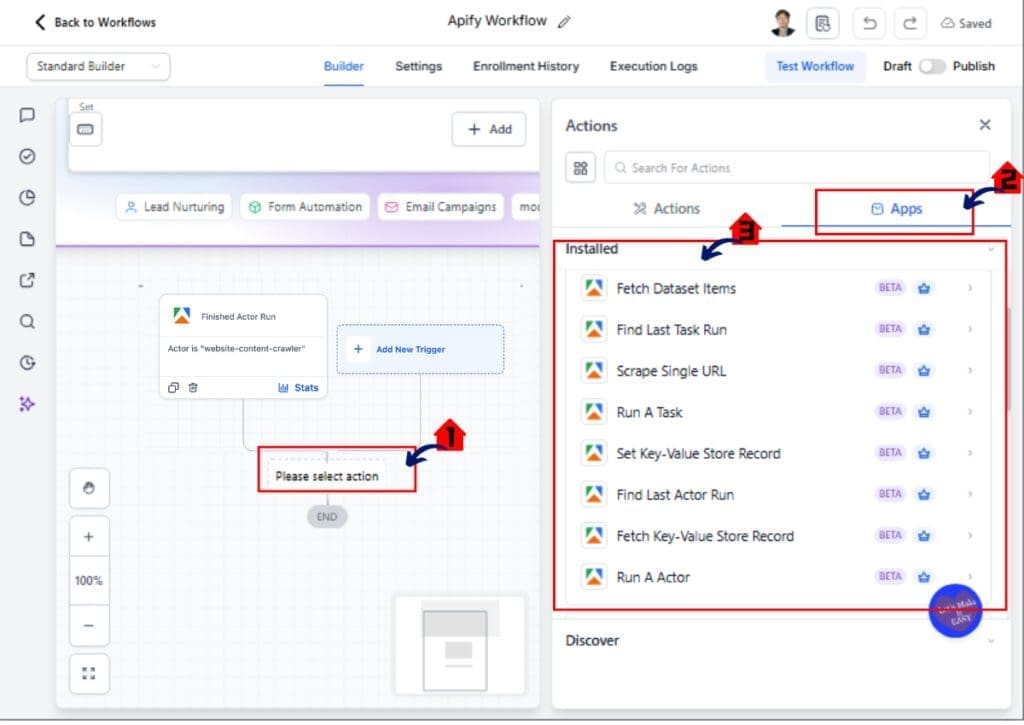The height and width of the screenshot is (725, 1024).
Task: Open the user profile avatar
Action: coord(782,24)
